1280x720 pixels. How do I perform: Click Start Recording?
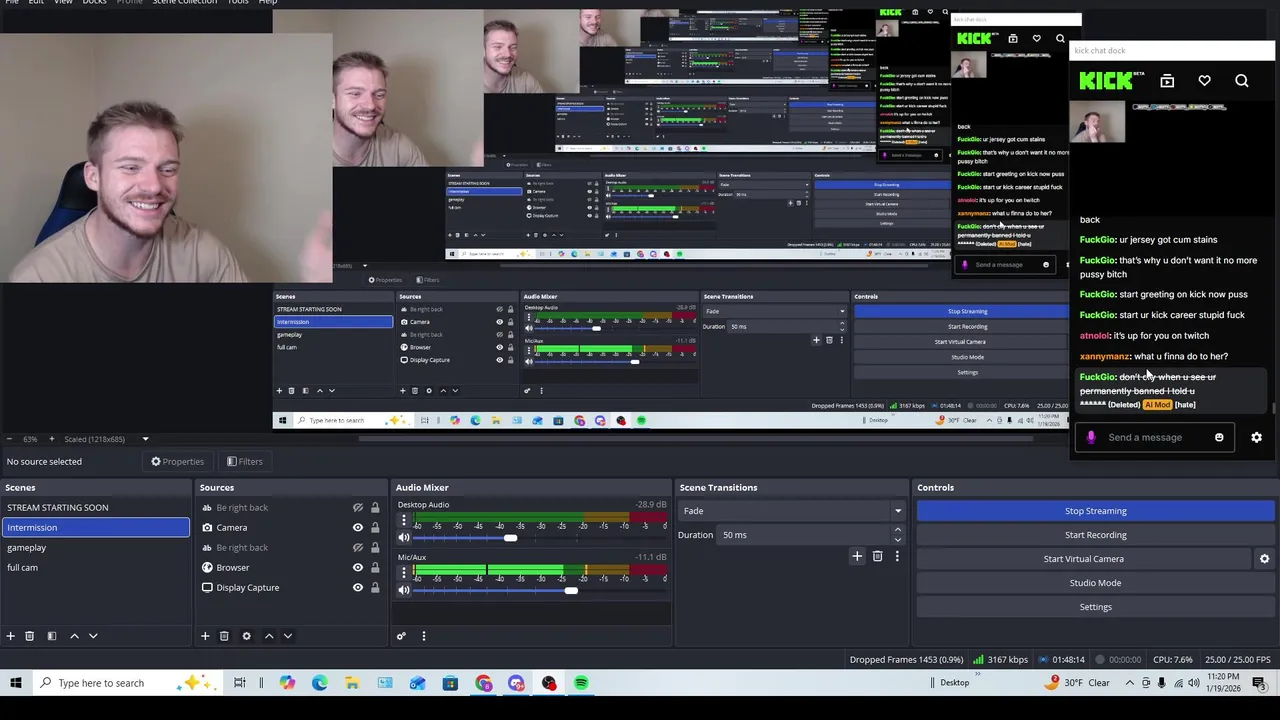click(x=1095, y=535)
